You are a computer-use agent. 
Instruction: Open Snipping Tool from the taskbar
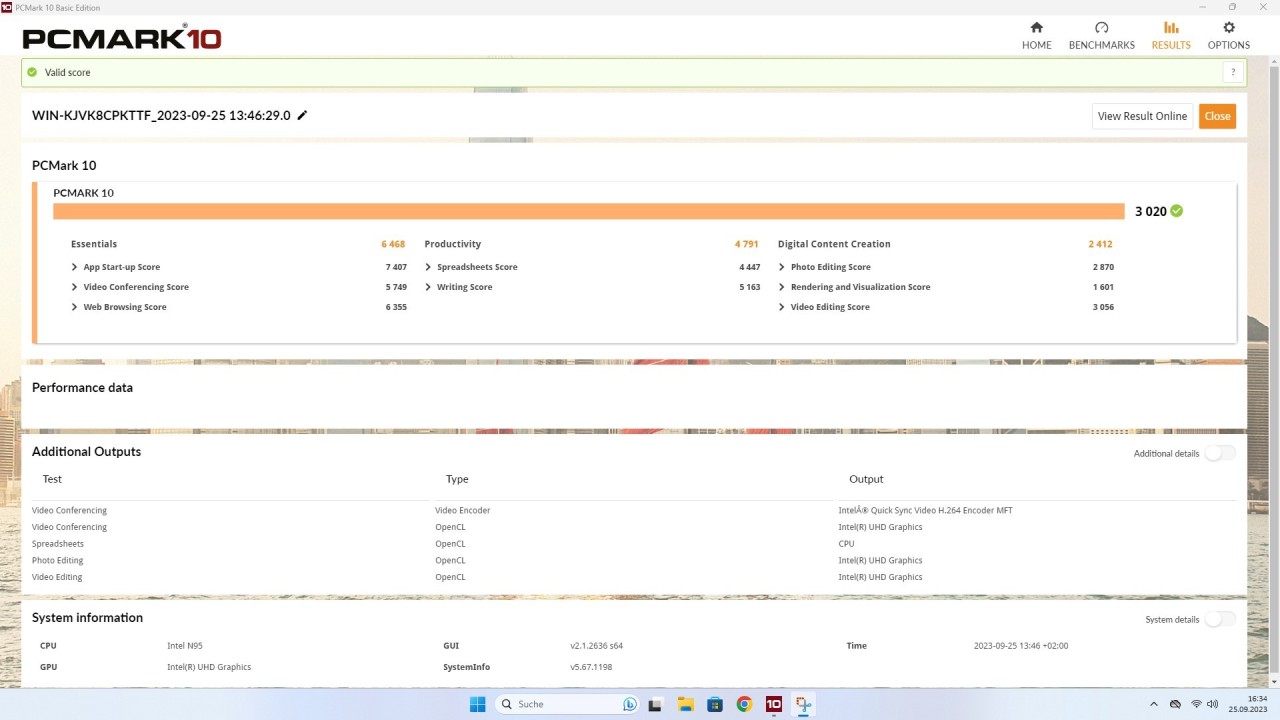[x=803, y=704]
